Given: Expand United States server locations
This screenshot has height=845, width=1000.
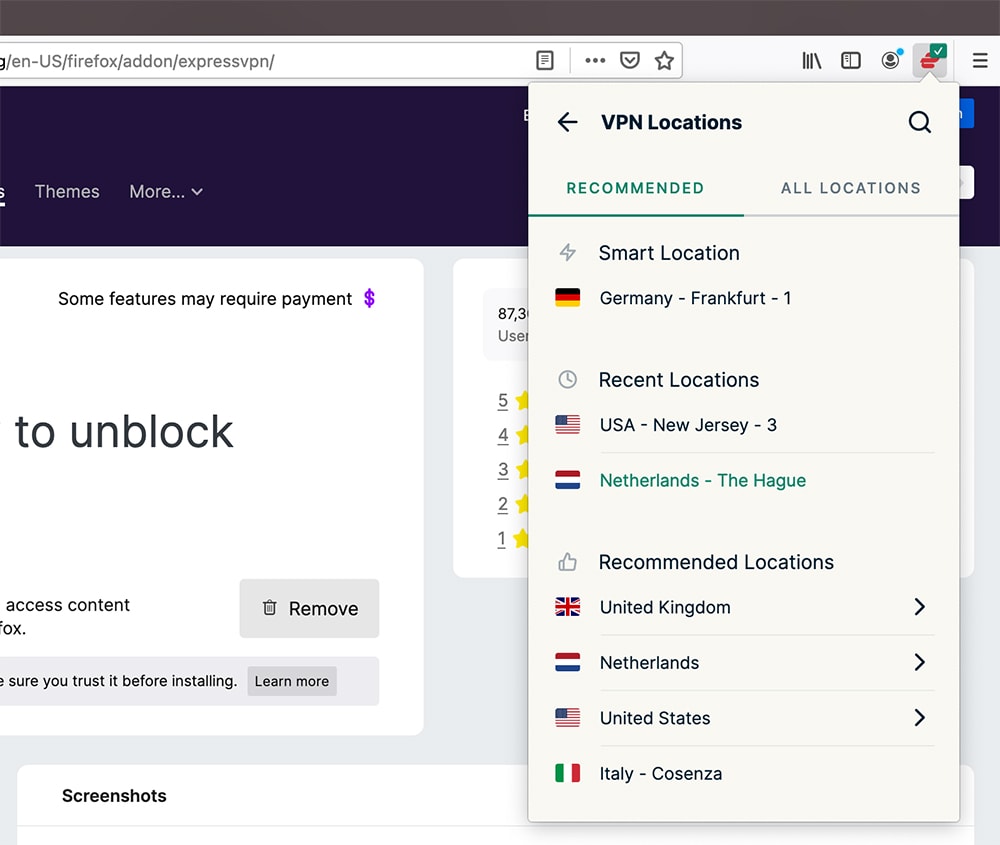Looking at the screenshot, I should [x=919, y=717].
